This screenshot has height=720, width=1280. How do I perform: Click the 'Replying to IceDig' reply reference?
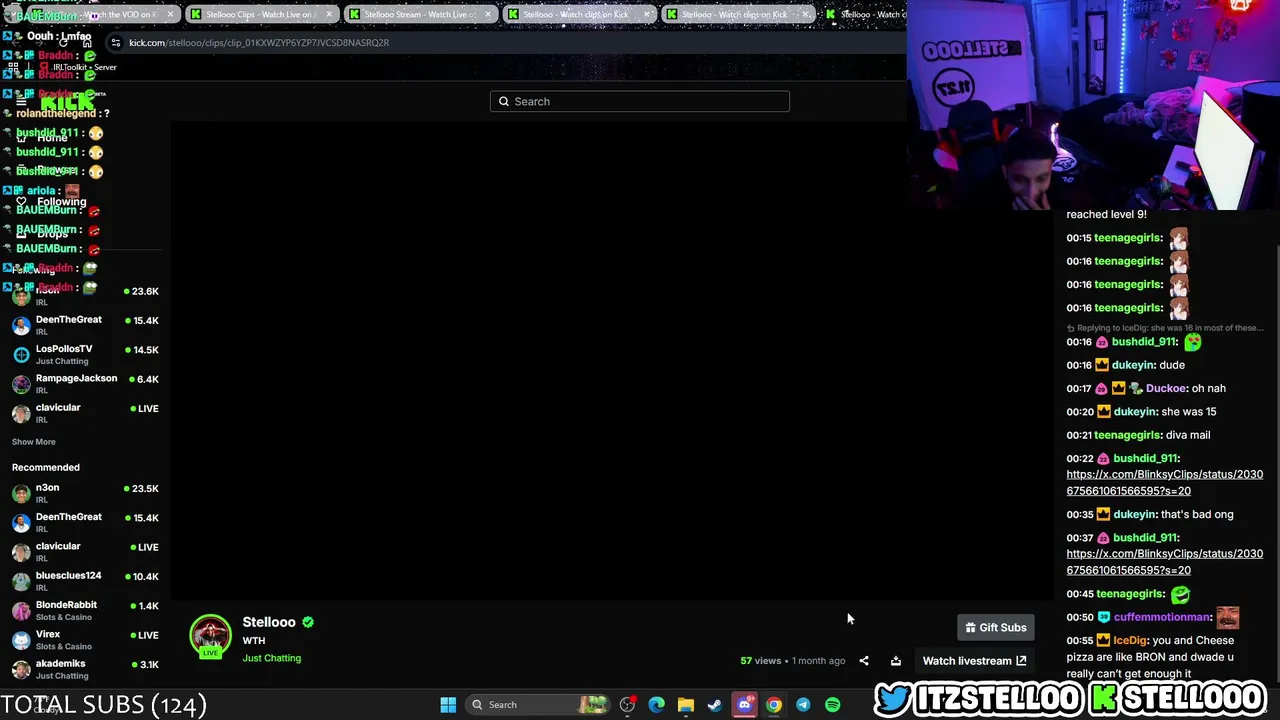click(1166, 328)
